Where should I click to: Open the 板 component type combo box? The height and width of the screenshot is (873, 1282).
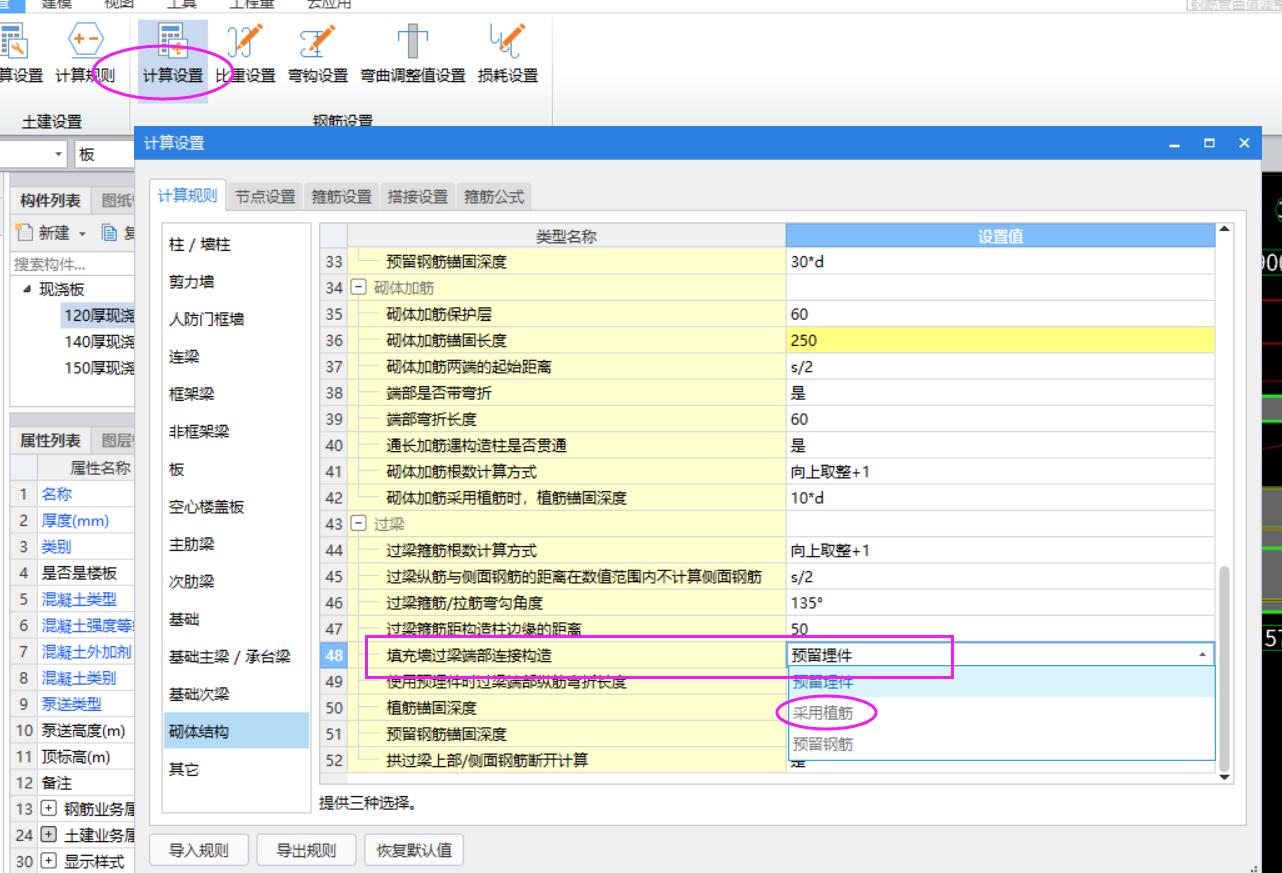pyautogui.click(x=104, y=156)
